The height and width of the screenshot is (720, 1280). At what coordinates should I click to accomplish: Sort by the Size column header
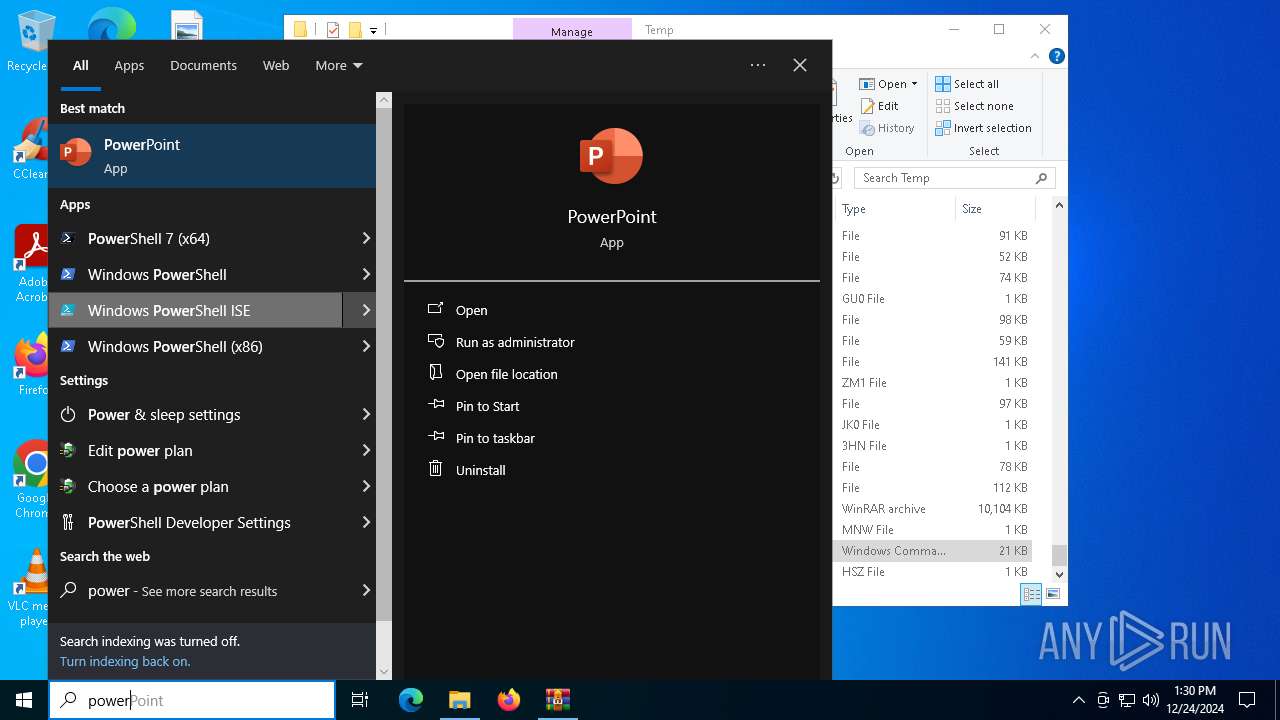click(x=994, y=209)
